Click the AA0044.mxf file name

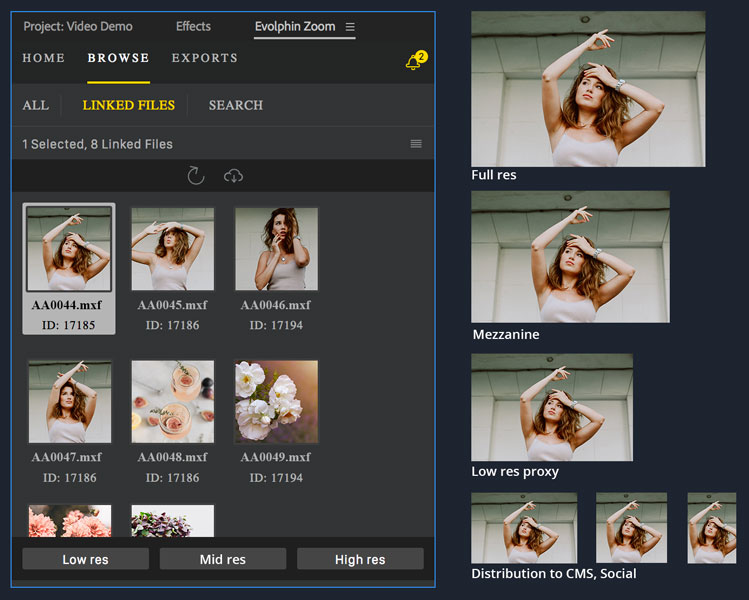(67, 305)
